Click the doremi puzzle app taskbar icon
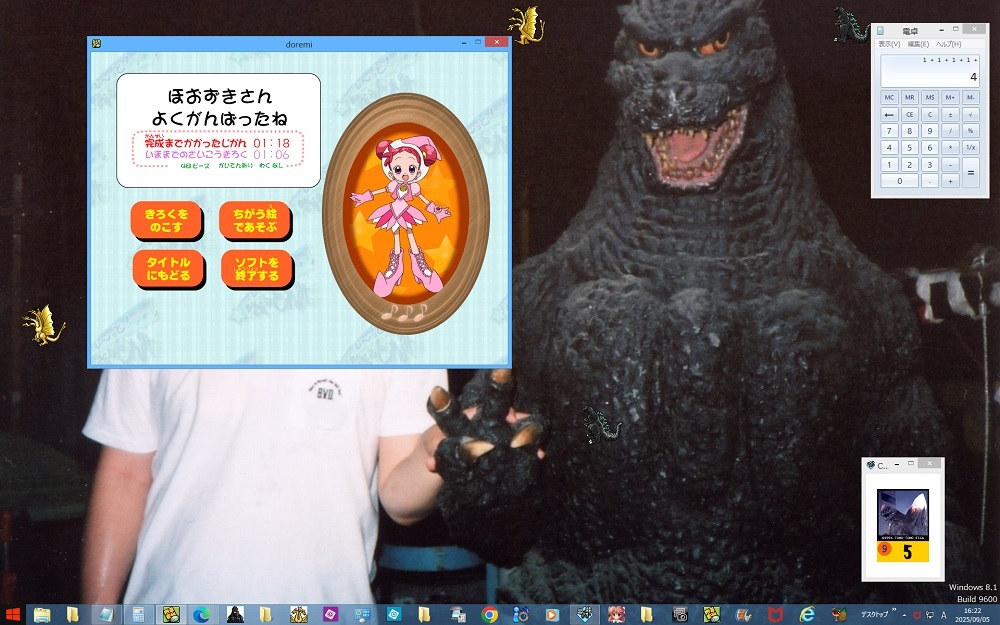The height and width of the screenshot is (625, 1000). 170,615
